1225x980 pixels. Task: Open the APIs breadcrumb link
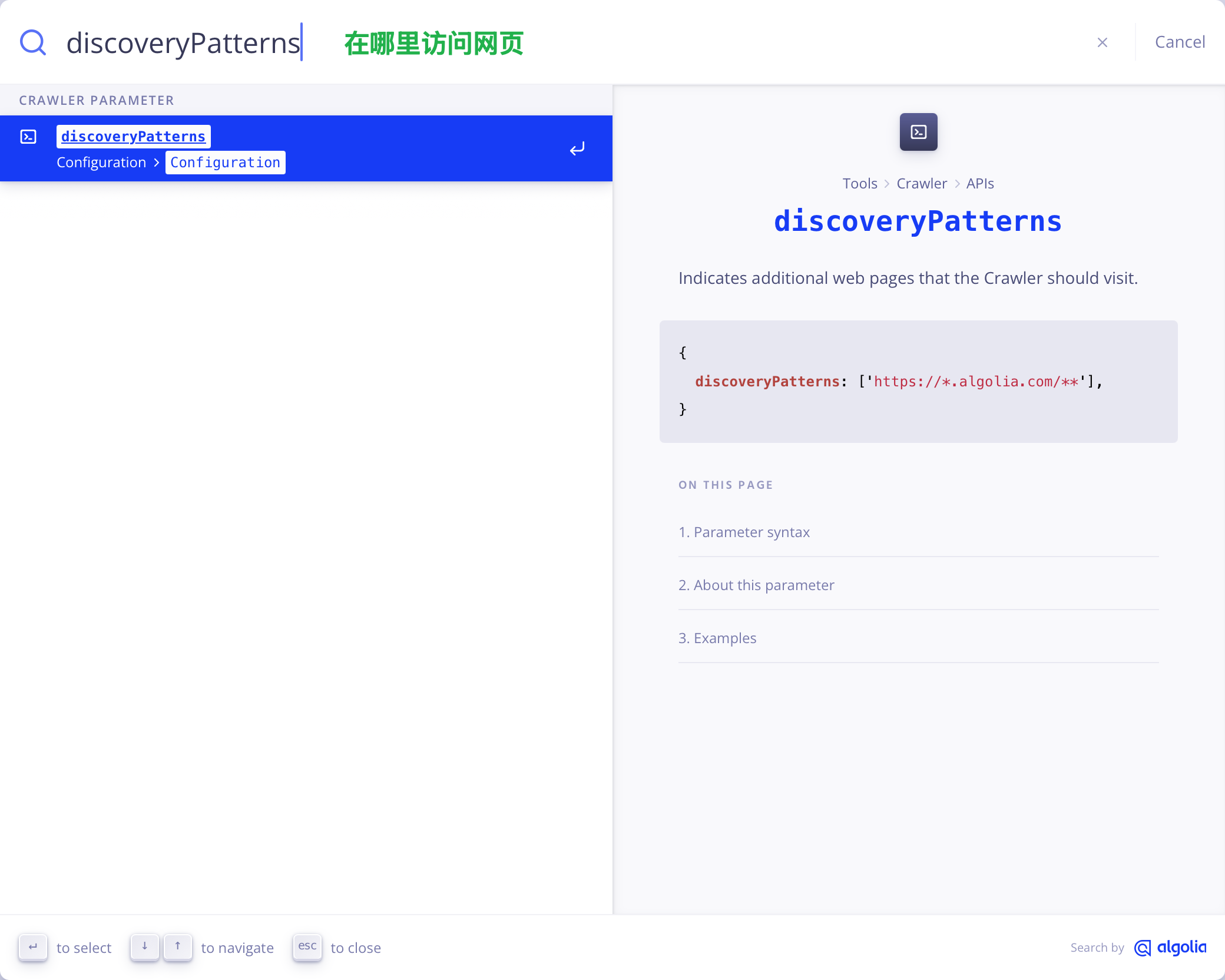(980, 184)
